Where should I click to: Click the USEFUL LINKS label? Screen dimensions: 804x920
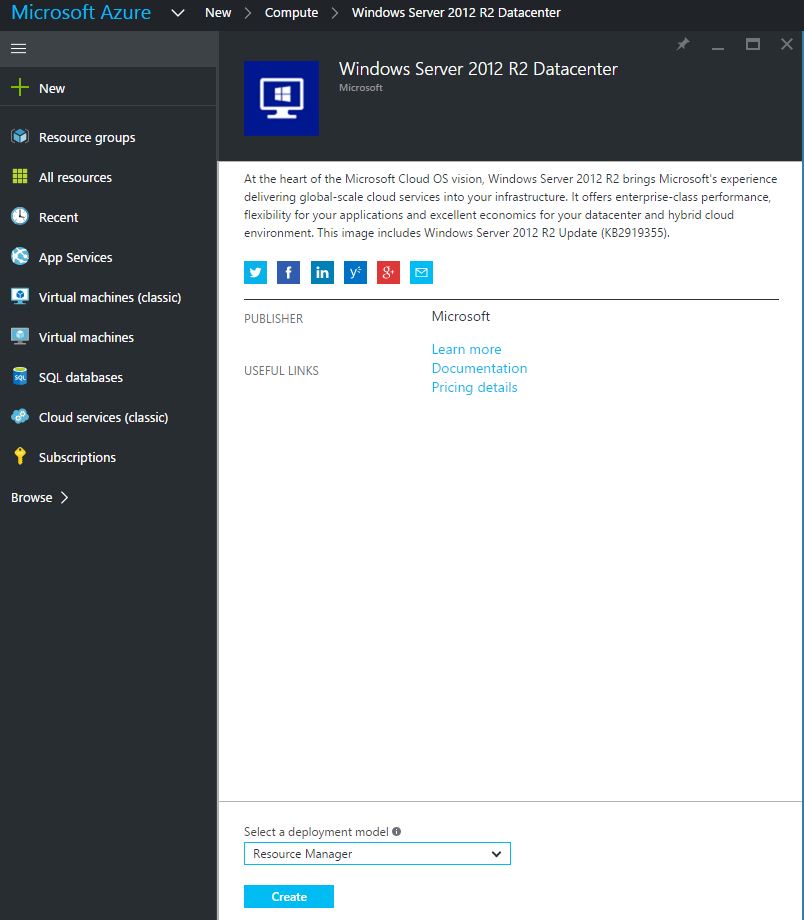[x=281, y=371]
